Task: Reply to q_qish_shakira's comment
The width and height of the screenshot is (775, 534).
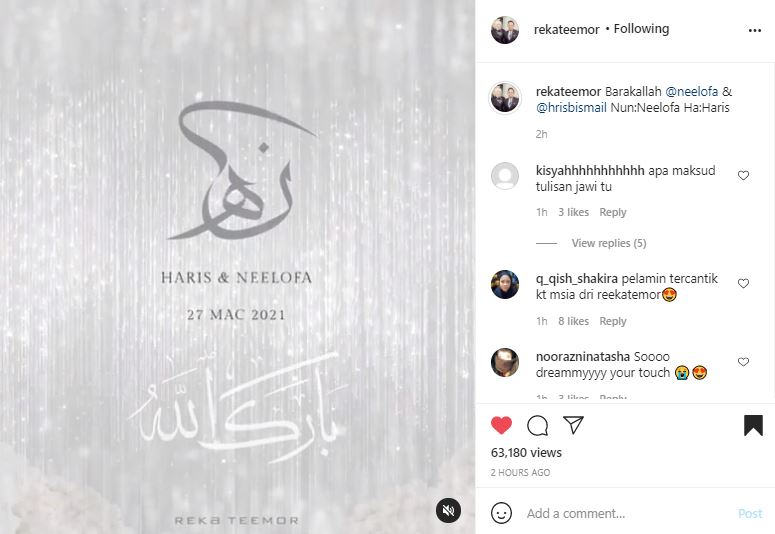Action: (x=612, y=321)
